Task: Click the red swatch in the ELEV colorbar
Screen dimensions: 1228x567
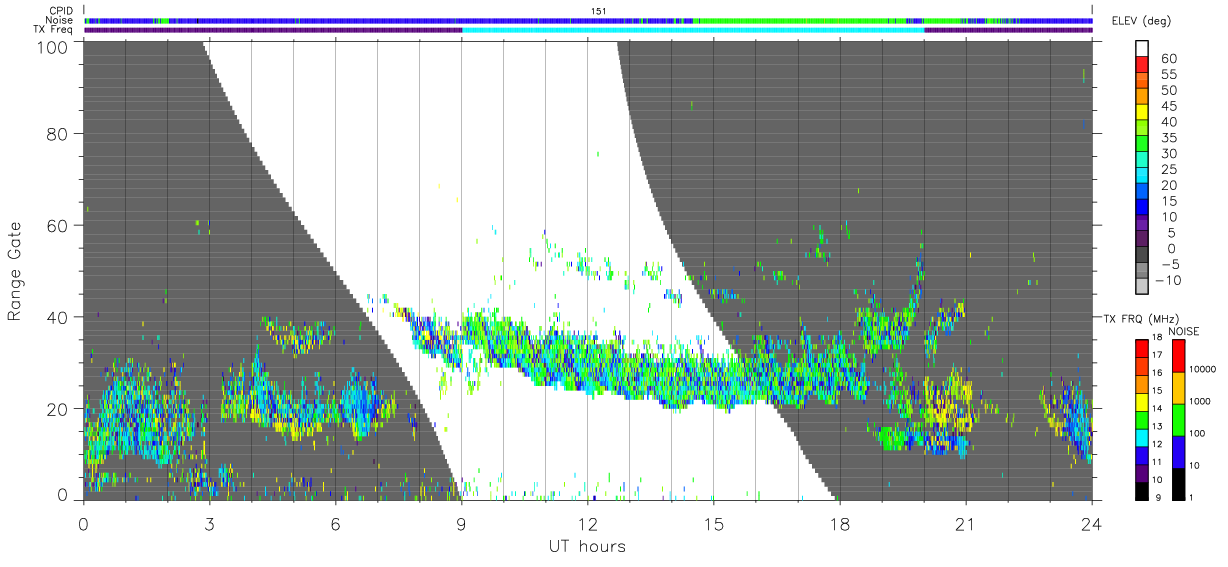Action: tap(1143, 65)
